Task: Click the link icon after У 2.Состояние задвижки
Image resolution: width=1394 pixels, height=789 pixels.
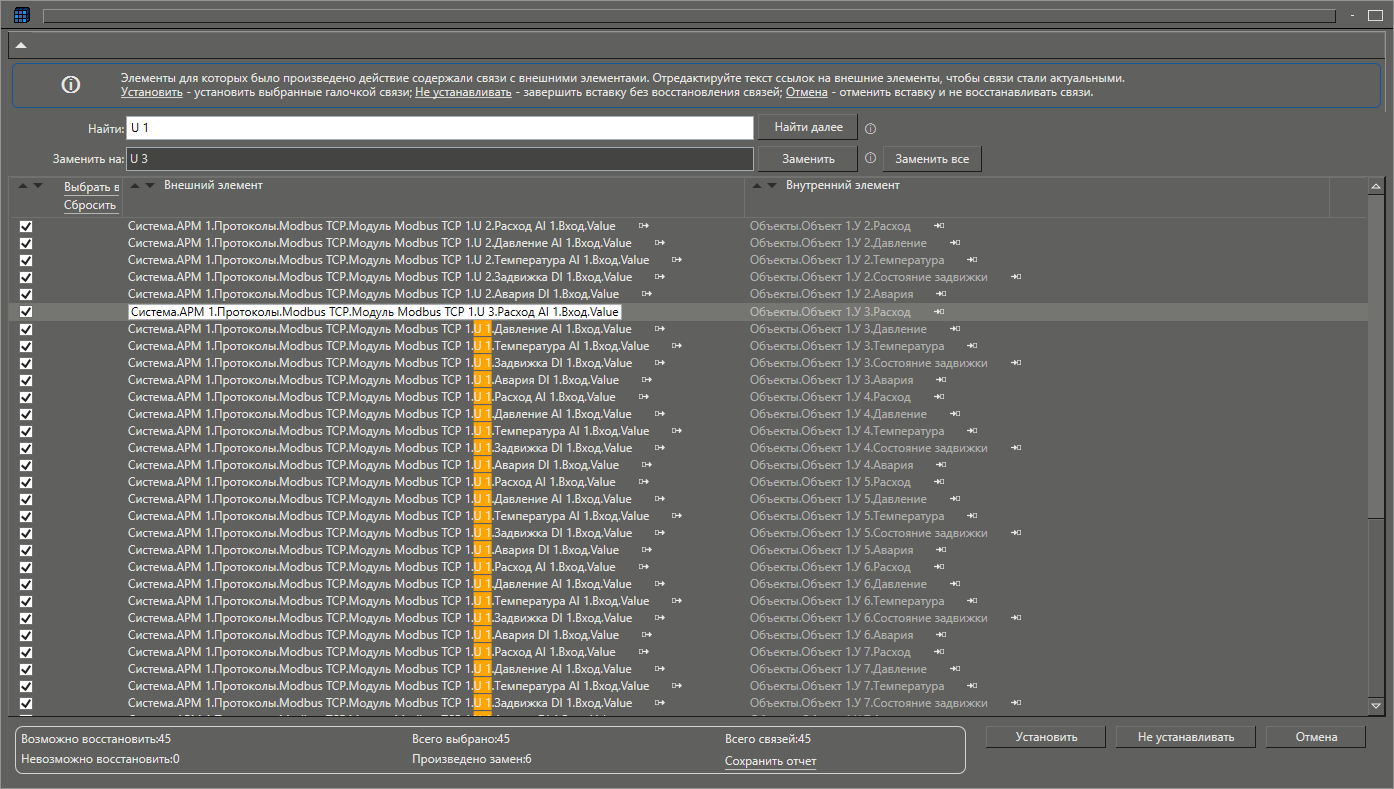Action: (1016, 277)
